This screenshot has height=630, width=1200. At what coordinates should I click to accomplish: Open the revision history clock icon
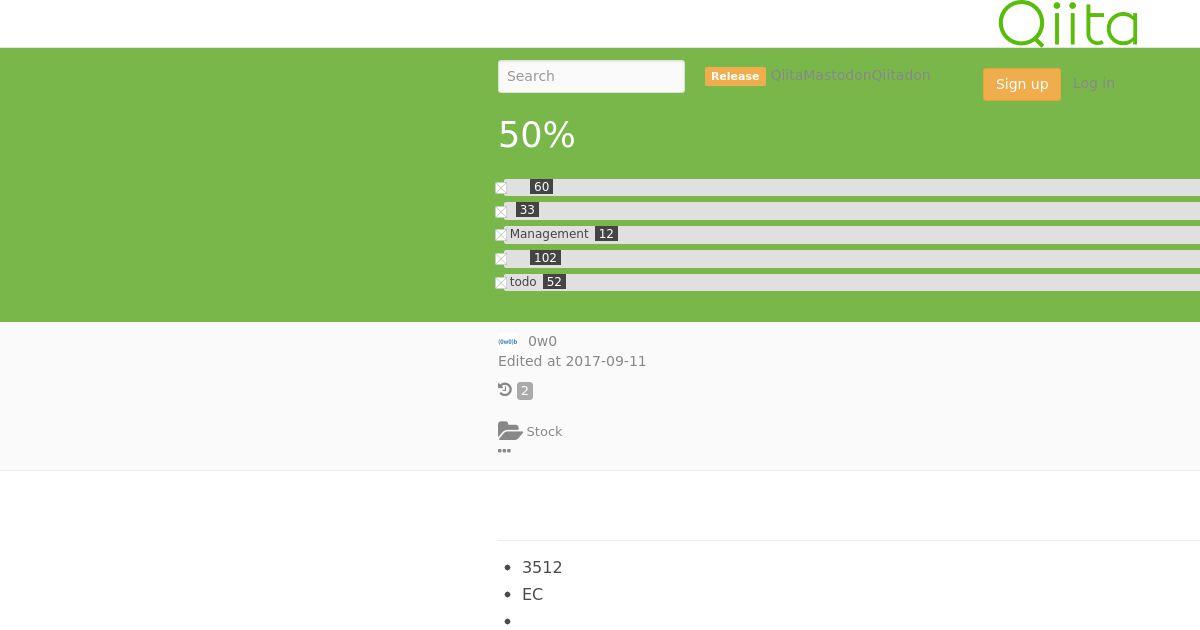tap(505, 390)
